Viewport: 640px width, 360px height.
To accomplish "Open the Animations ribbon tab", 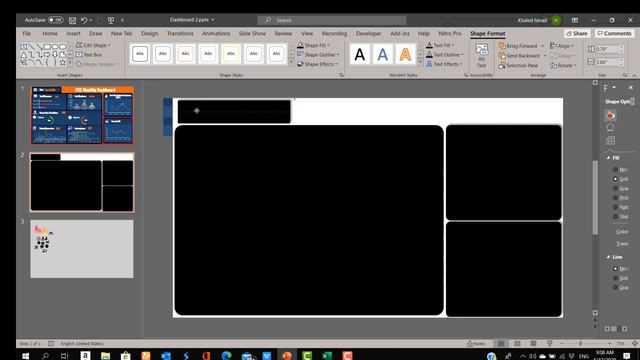I will point(216,33).
